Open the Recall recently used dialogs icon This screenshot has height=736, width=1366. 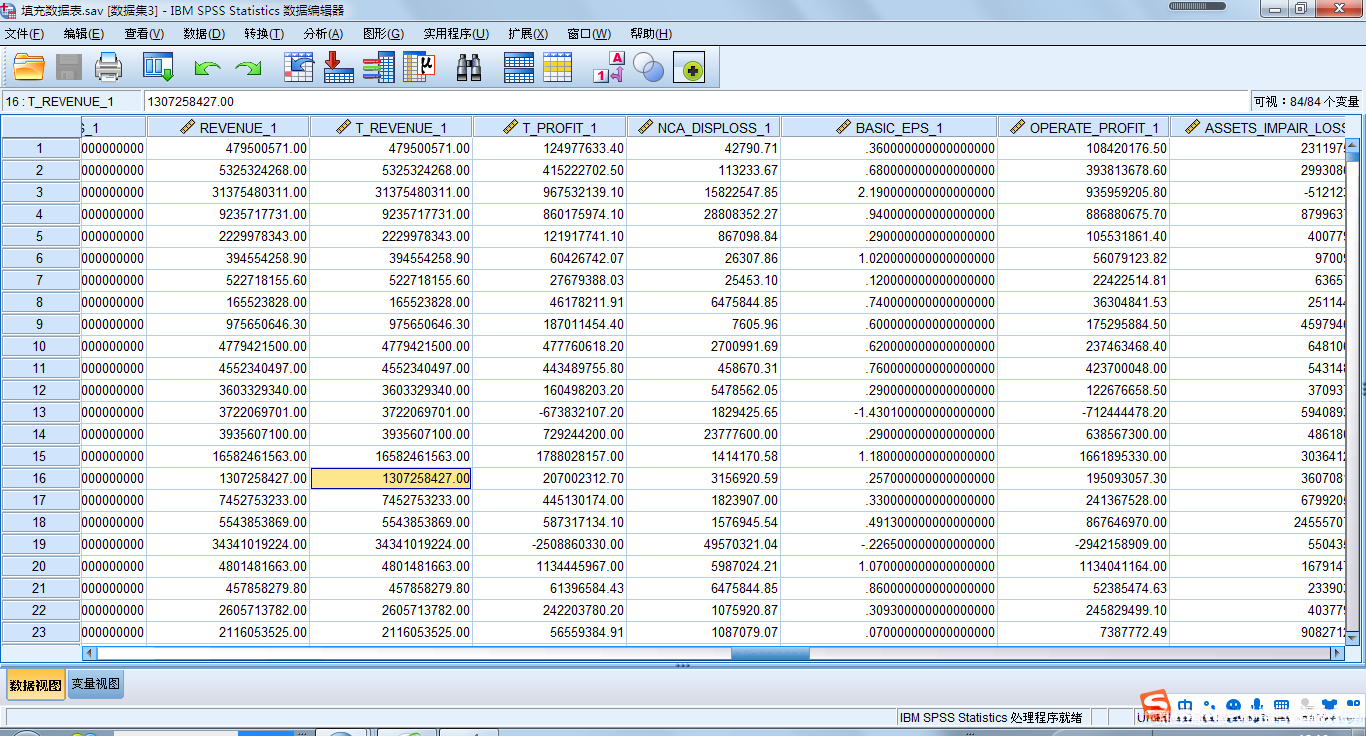click(158, 68)
